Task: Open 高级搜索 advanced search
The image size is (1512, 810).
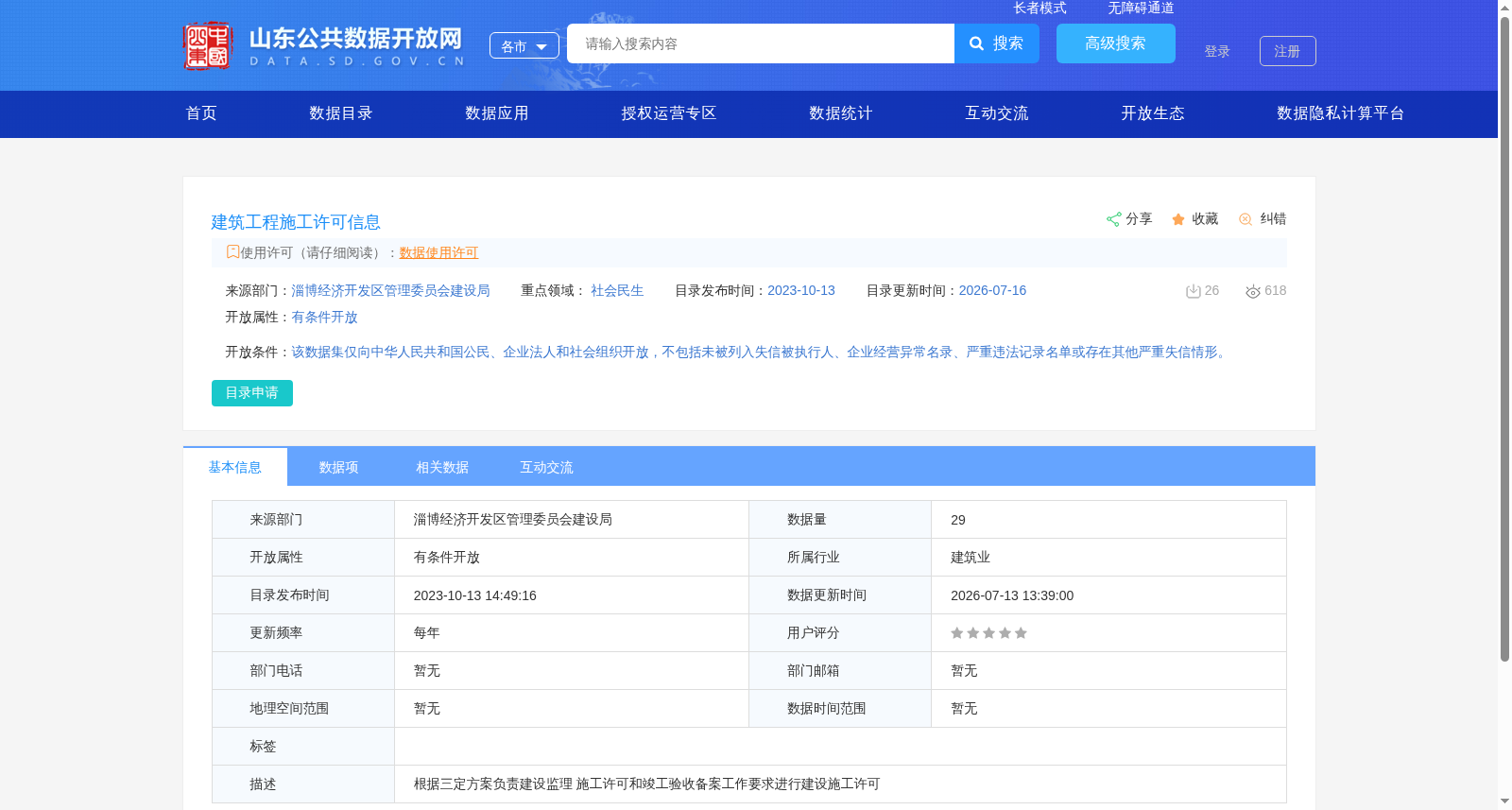Action: 1116,43
